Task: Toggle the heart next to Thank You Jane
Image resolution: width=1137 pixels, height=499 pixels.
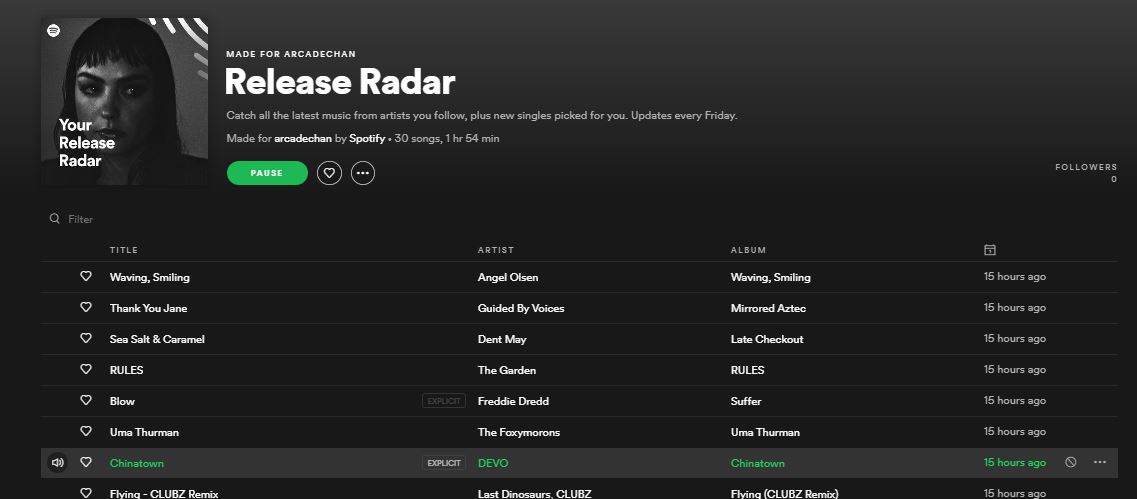Action: pyautogui.click(x=86, y=308)
